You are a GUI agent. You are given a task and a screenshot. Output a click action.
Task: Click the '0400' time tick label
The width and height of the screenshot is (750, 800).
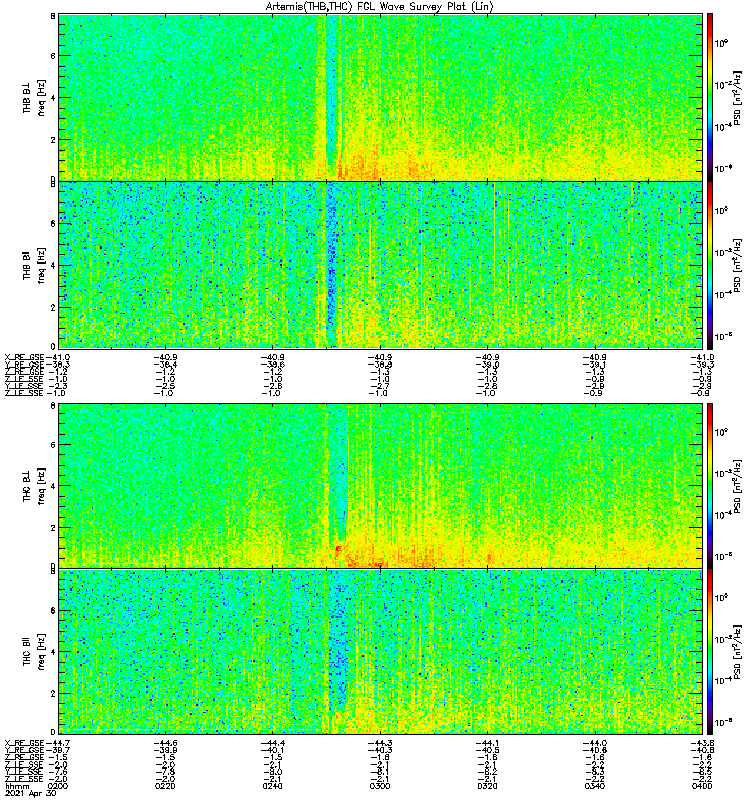pos(702,786)
